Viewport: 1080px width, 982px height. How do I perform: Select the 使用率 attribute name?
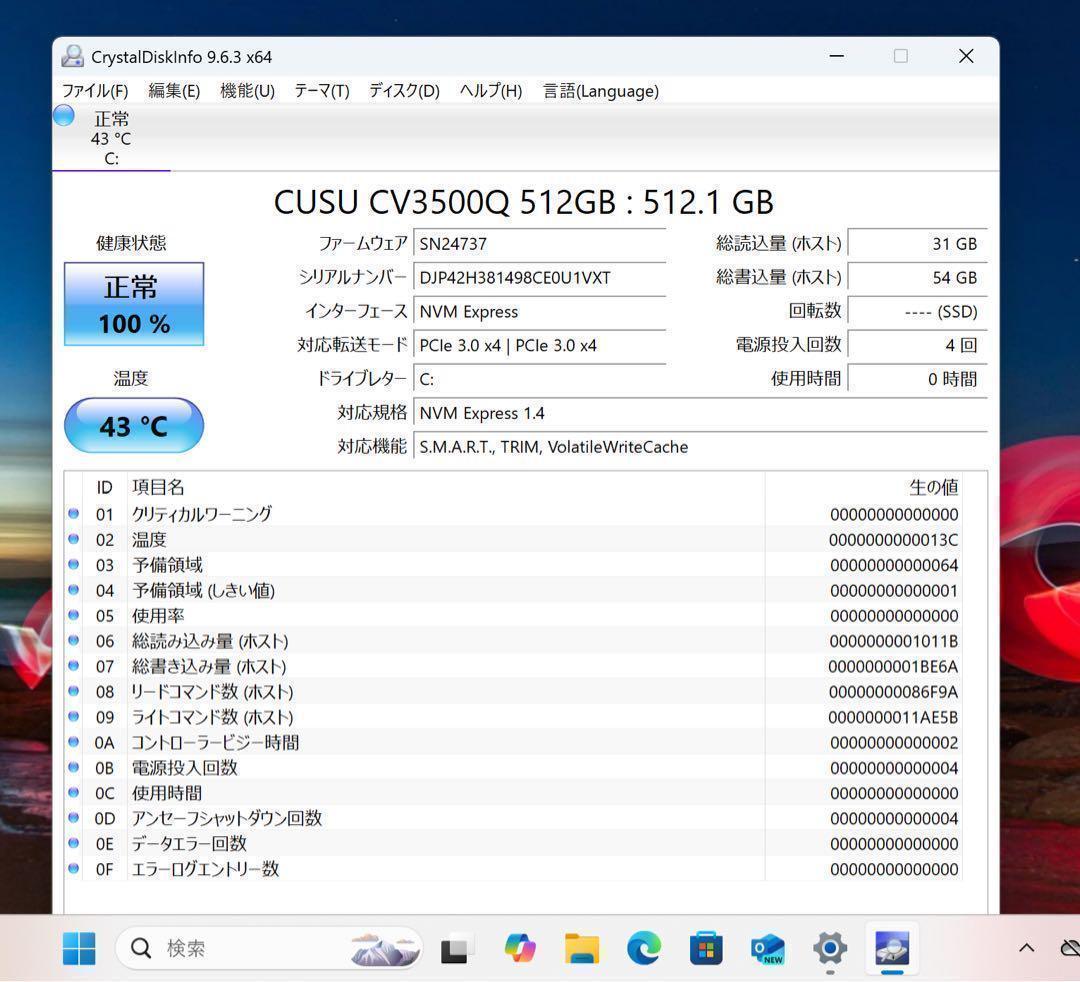tap(158, 616)
